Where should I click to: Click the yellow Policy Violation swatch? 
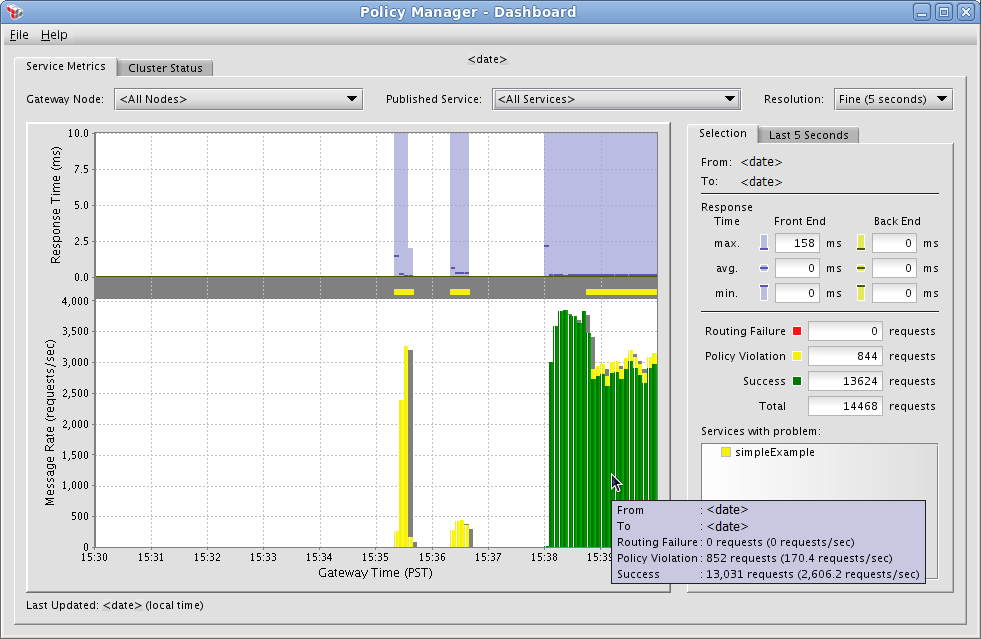click(797, 356)
